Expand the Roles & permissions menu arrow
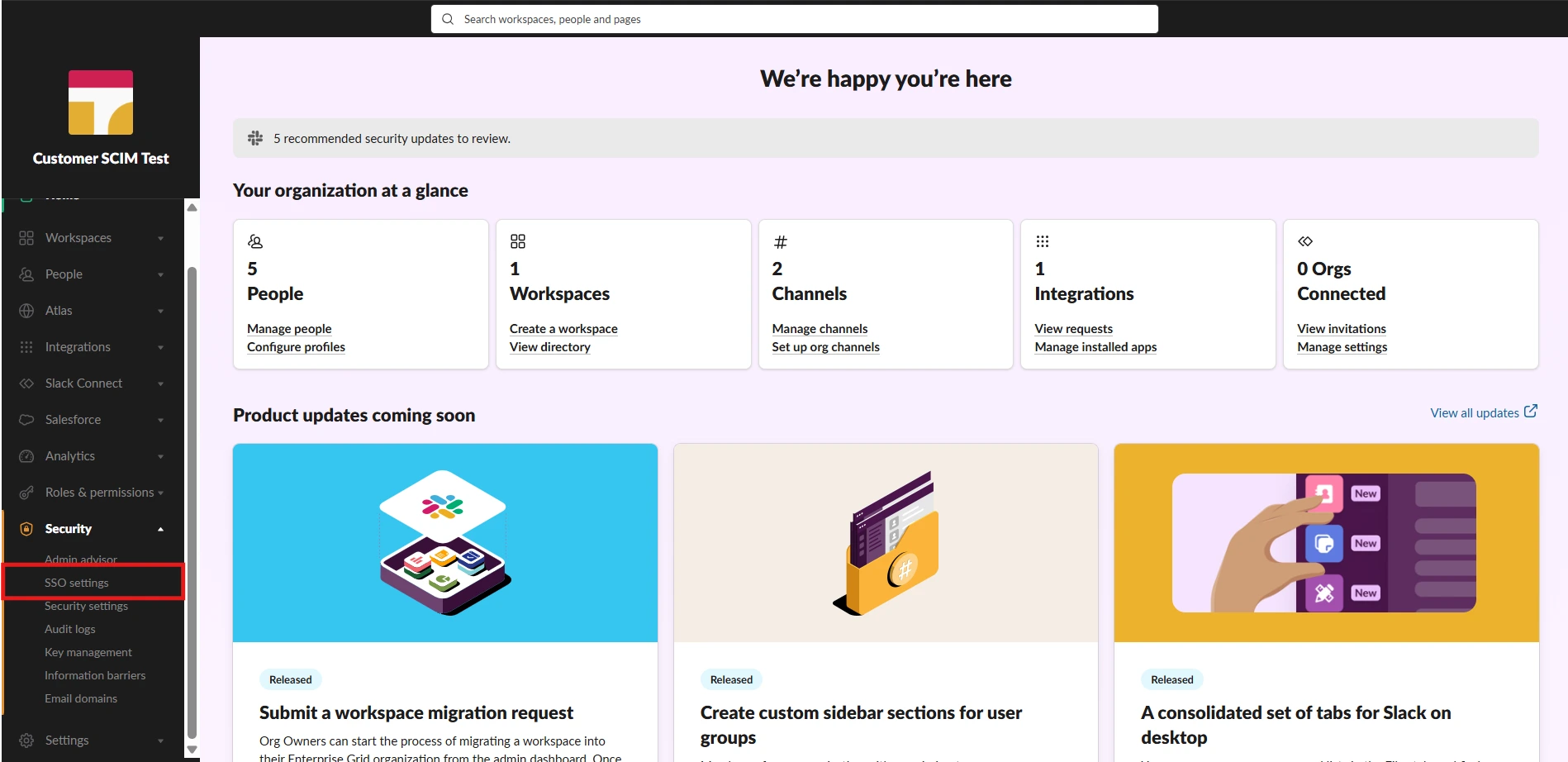 160,493
